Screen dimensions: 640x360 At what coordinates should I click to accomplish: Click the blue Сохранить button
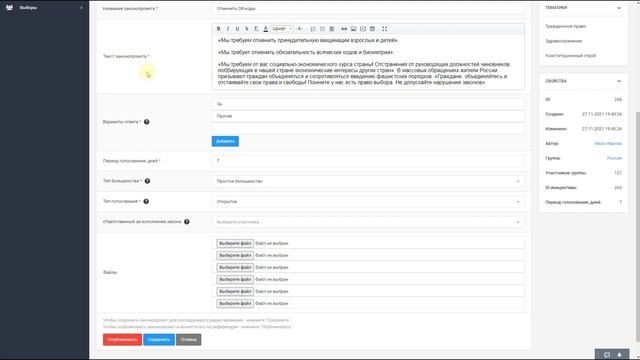(x=159, y=340)
